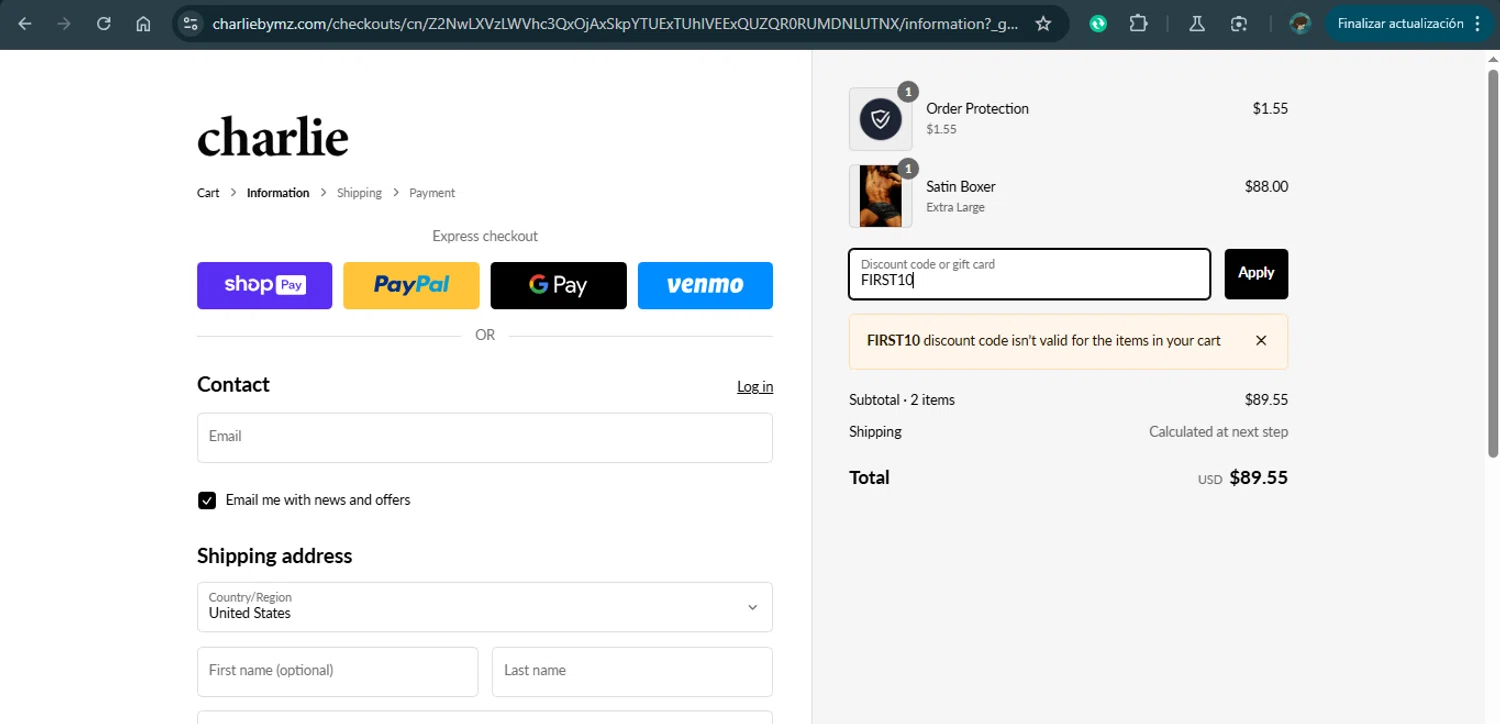Open the Country/Region dropdown
This screenshot has width=1500, height=724.
click(x=485, y=607)
